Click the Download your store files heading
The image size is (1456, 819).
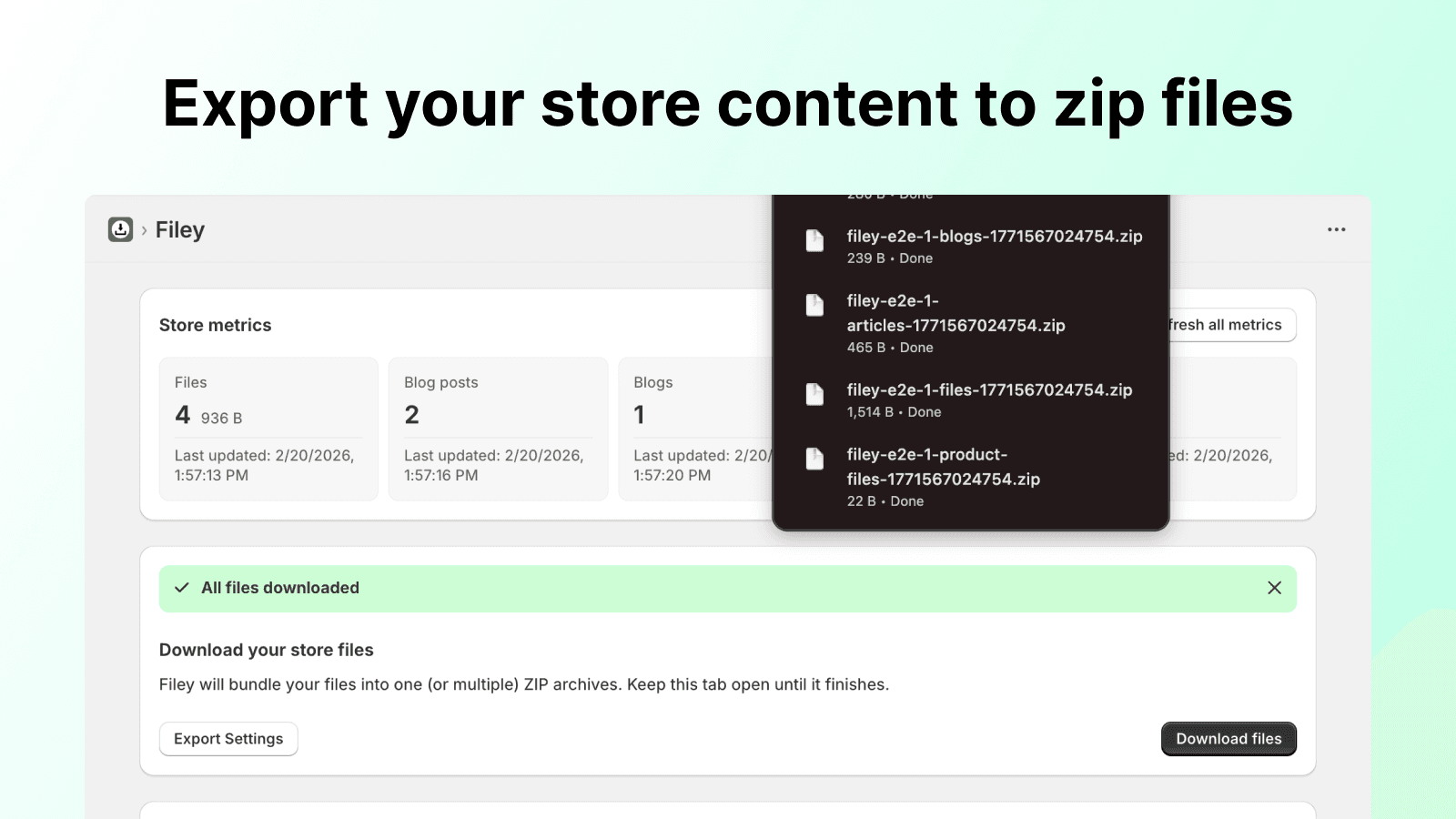(267, 650)
